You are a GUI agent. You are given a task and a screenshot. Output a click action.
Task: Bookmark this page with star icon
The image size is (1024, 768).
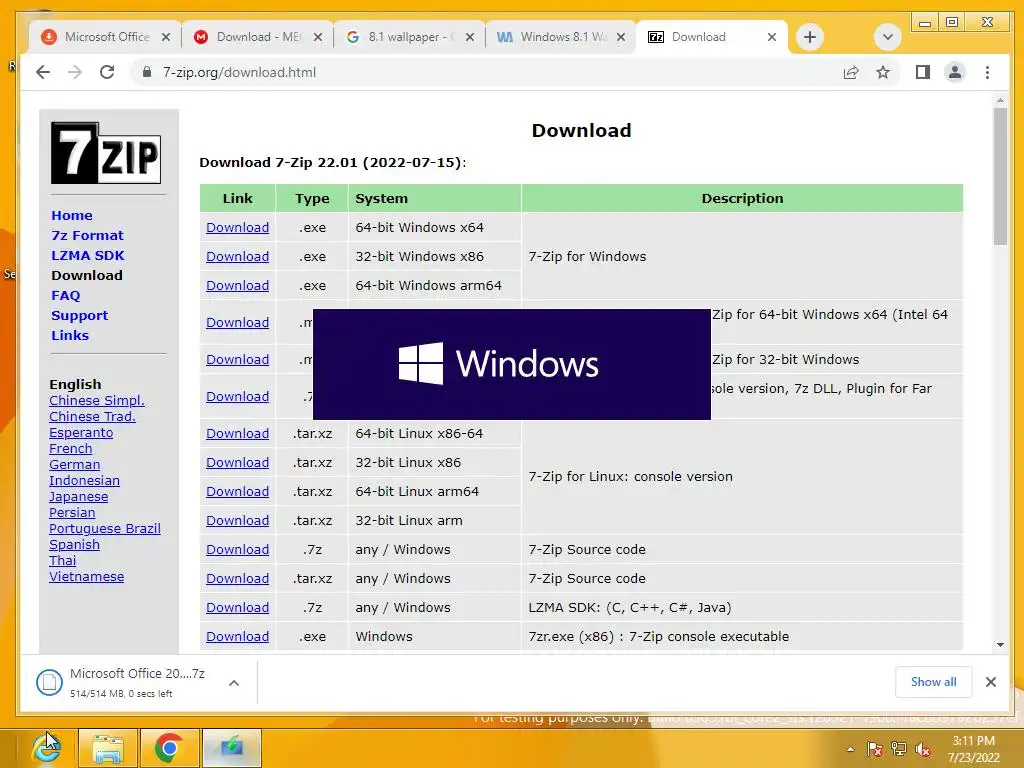click(883, 72)
